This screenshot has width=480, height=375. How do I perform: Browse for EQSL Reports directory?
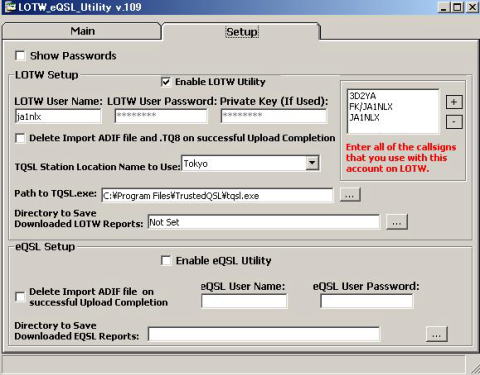[437, 334]
